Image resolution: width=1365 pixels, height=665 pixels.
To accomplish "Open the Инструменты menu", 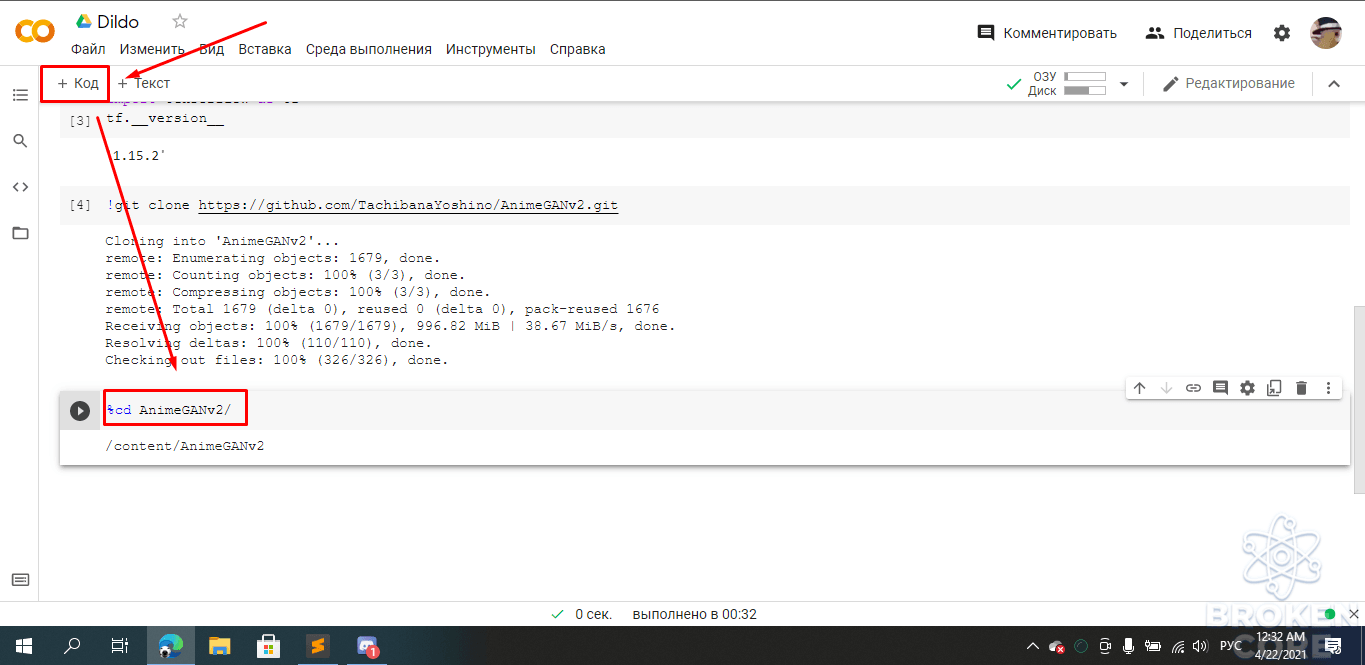I will [x=491, y=49].
